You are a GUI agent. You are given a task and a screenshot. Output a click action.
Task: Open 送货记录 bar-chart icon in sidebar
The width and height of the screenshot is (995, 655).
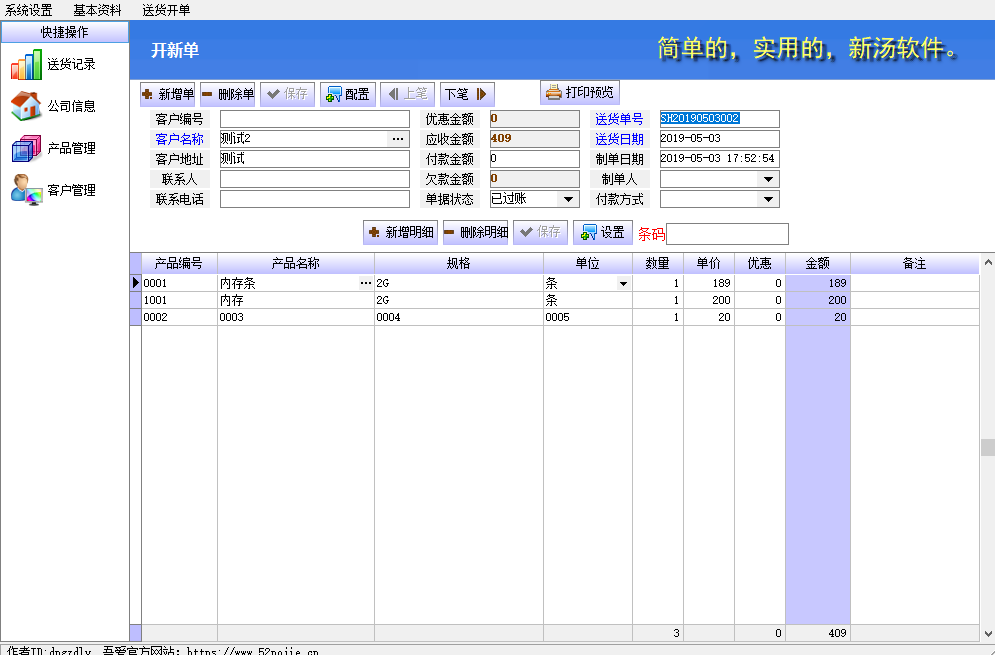coord(26,65)
